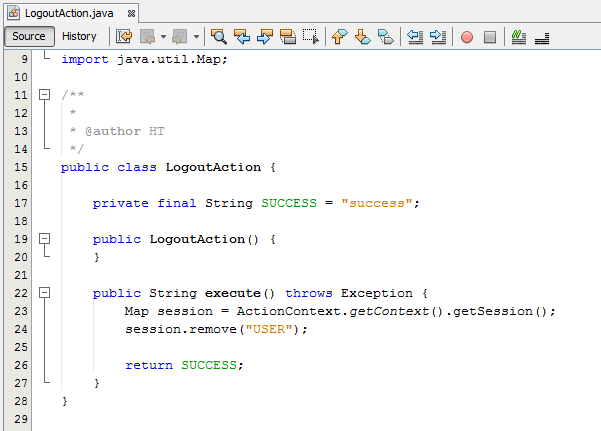The height and width of the screenshot is (431, 601).
Task: Click Toggle Bookmark icon
Action: coord(386,37)
